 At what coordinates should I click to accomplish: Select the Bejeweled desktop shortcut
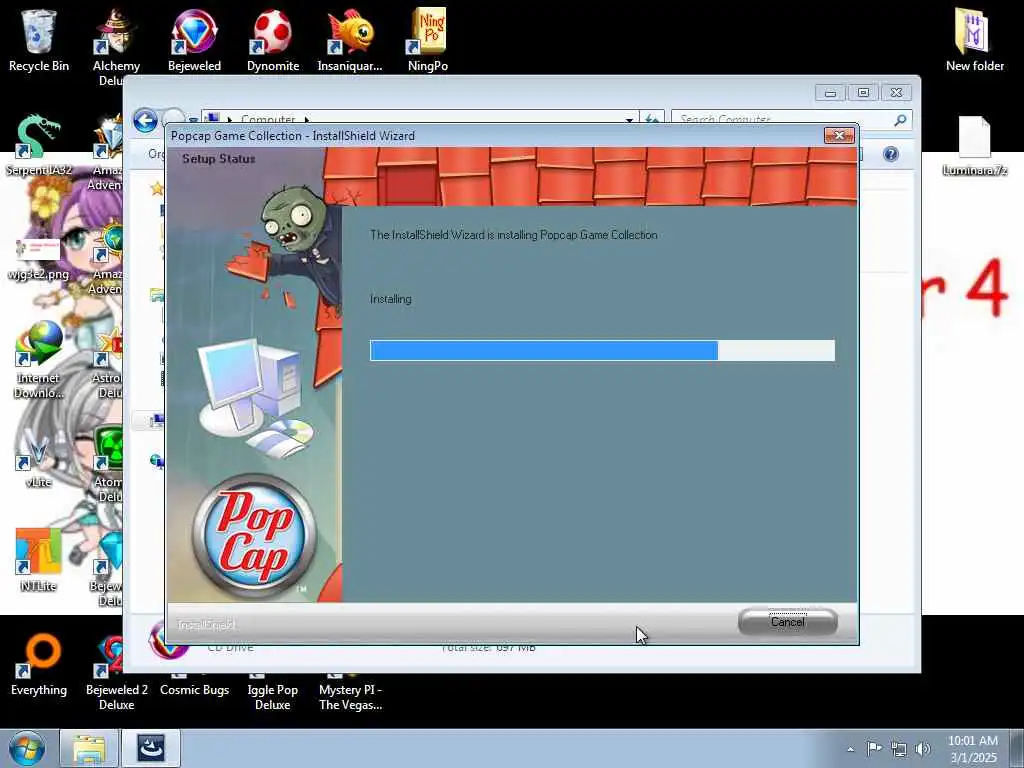[194, 40]
